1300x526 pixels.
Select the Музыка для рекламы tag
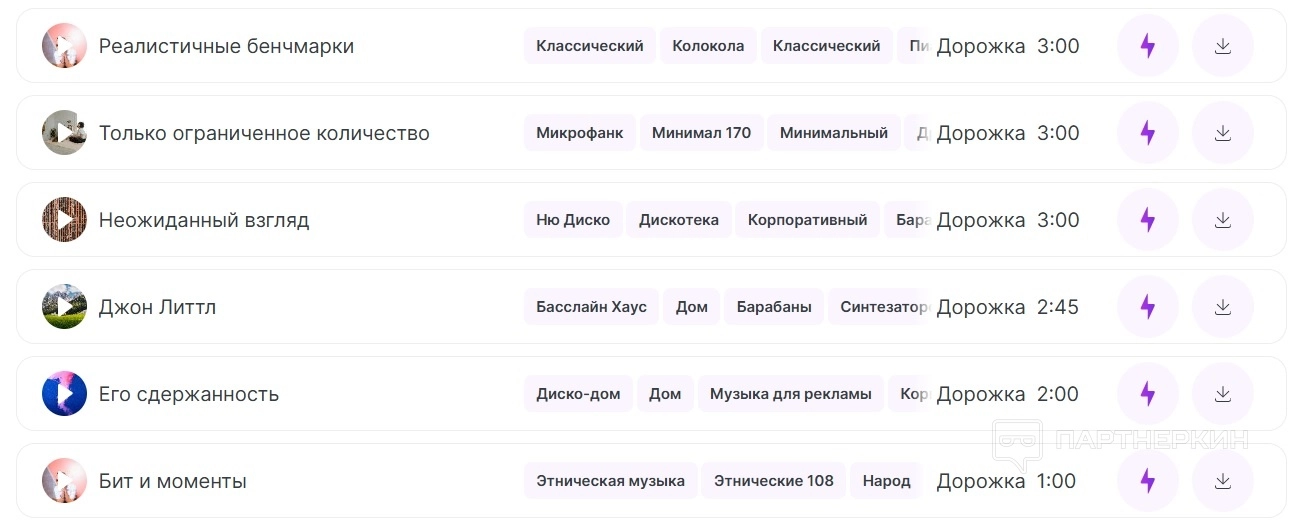coord(790,394)
